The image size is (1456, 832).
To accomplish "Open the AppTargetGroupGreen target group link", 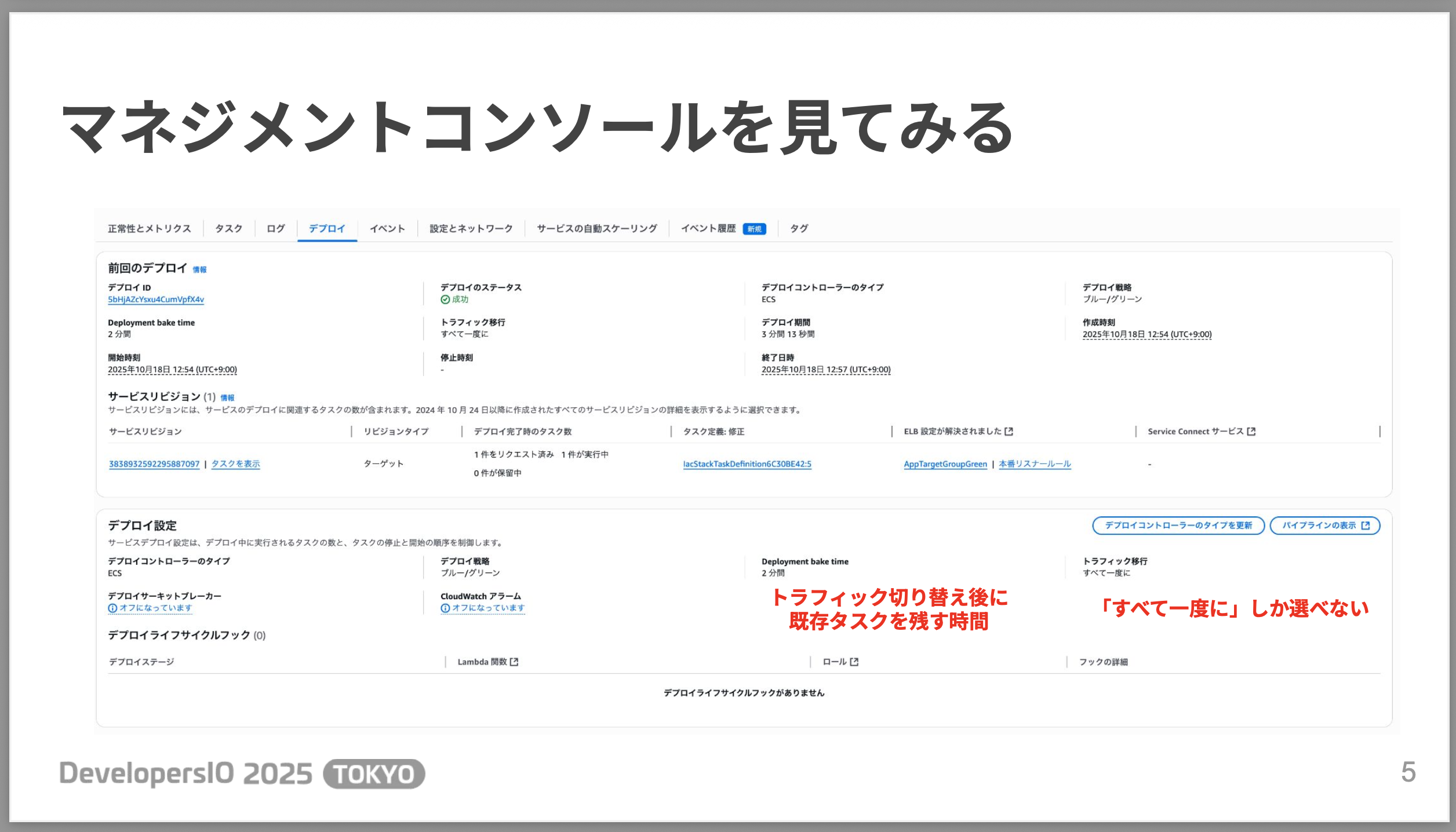I will [x=945, y=464].
